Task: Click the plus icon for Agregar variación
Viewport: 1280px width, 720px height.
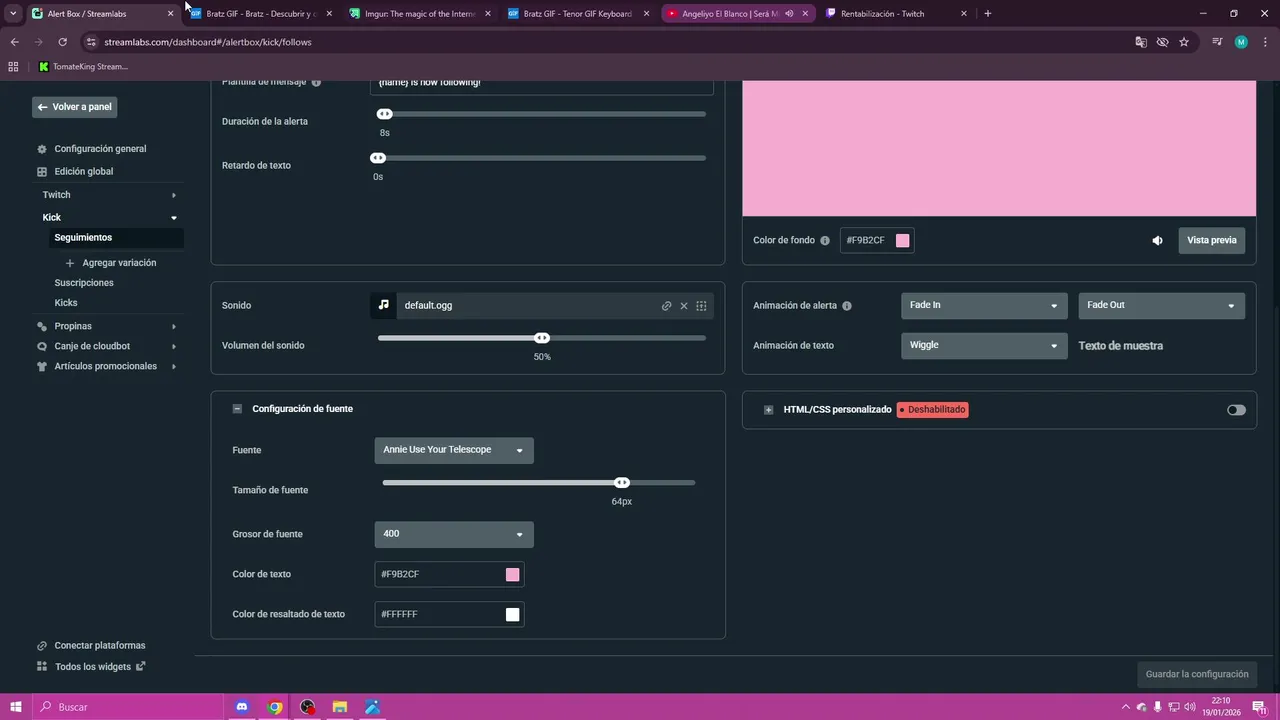Action: [x=70, y=263]
